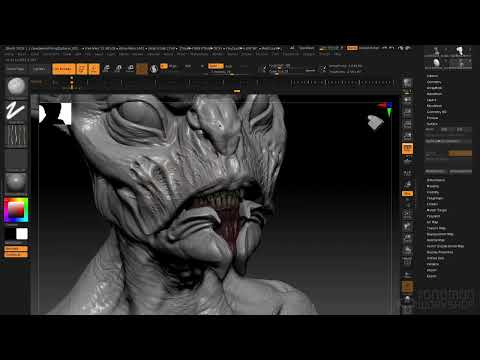The image size is (480, 360).
Task: Click the camera view head gizmo
Action: [375, 122]
